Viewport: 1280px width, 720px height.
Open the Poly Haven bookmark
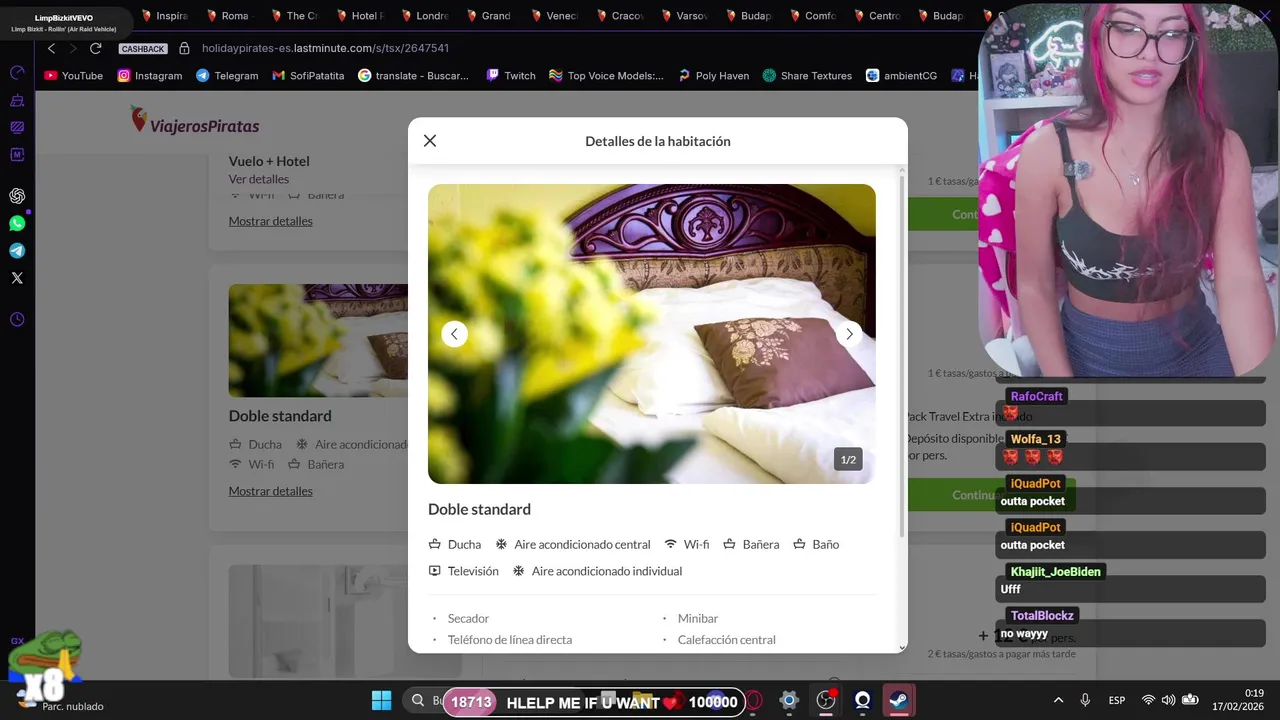coord(713,75)
